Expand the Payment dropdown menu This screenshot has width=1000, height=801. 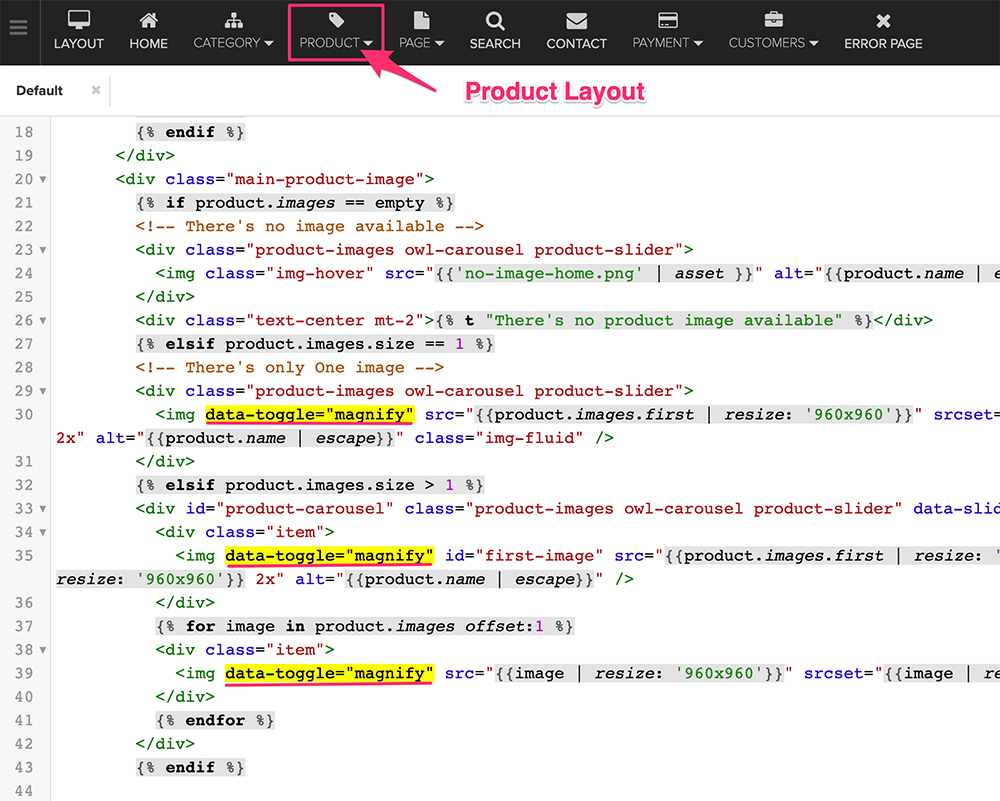(x=697, y=44)
